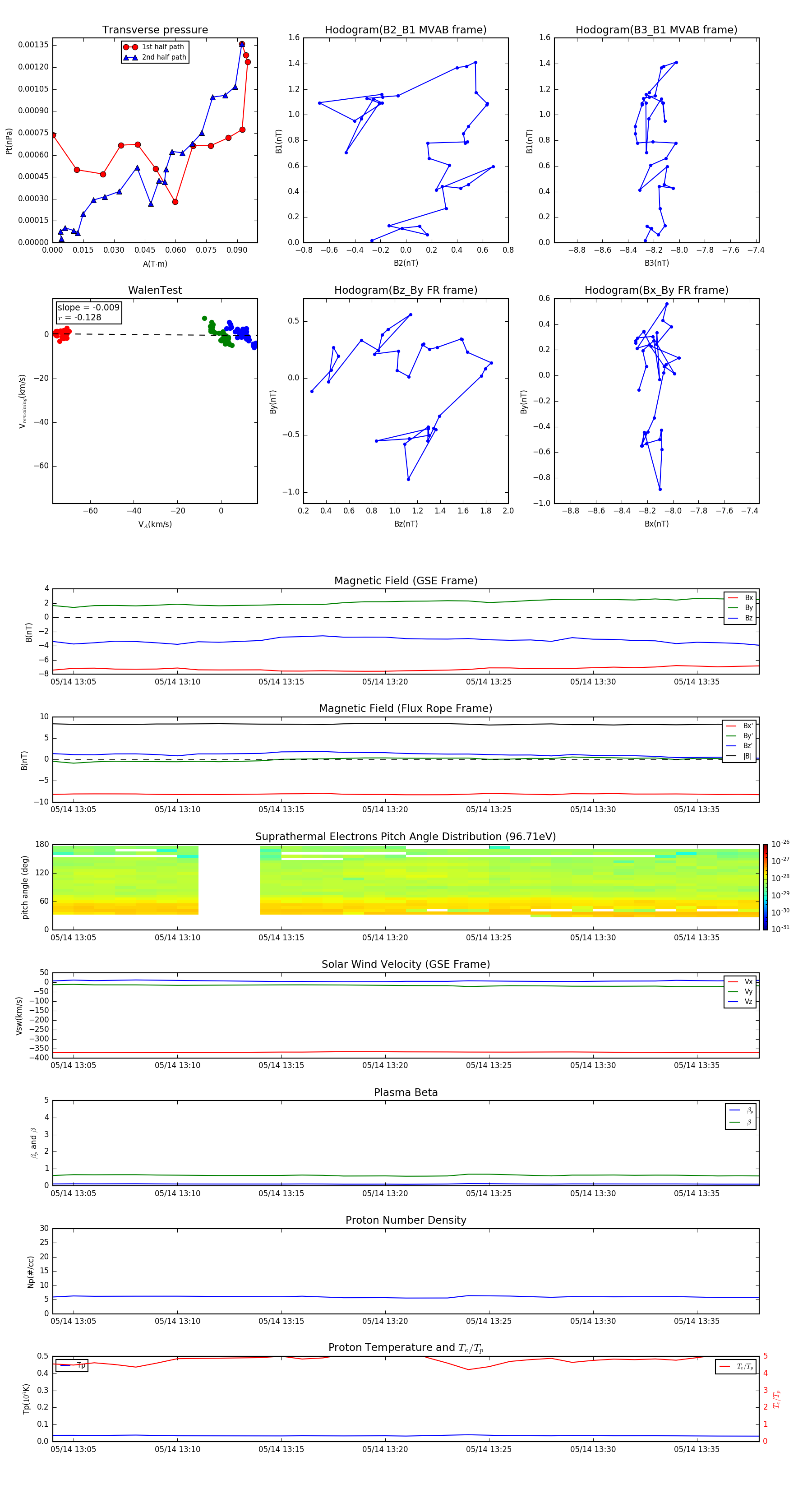The width and height of the screenshot is (812, 1489).
Task: Click the "βp and β" y-axis label
Action: click(33, 1143)
